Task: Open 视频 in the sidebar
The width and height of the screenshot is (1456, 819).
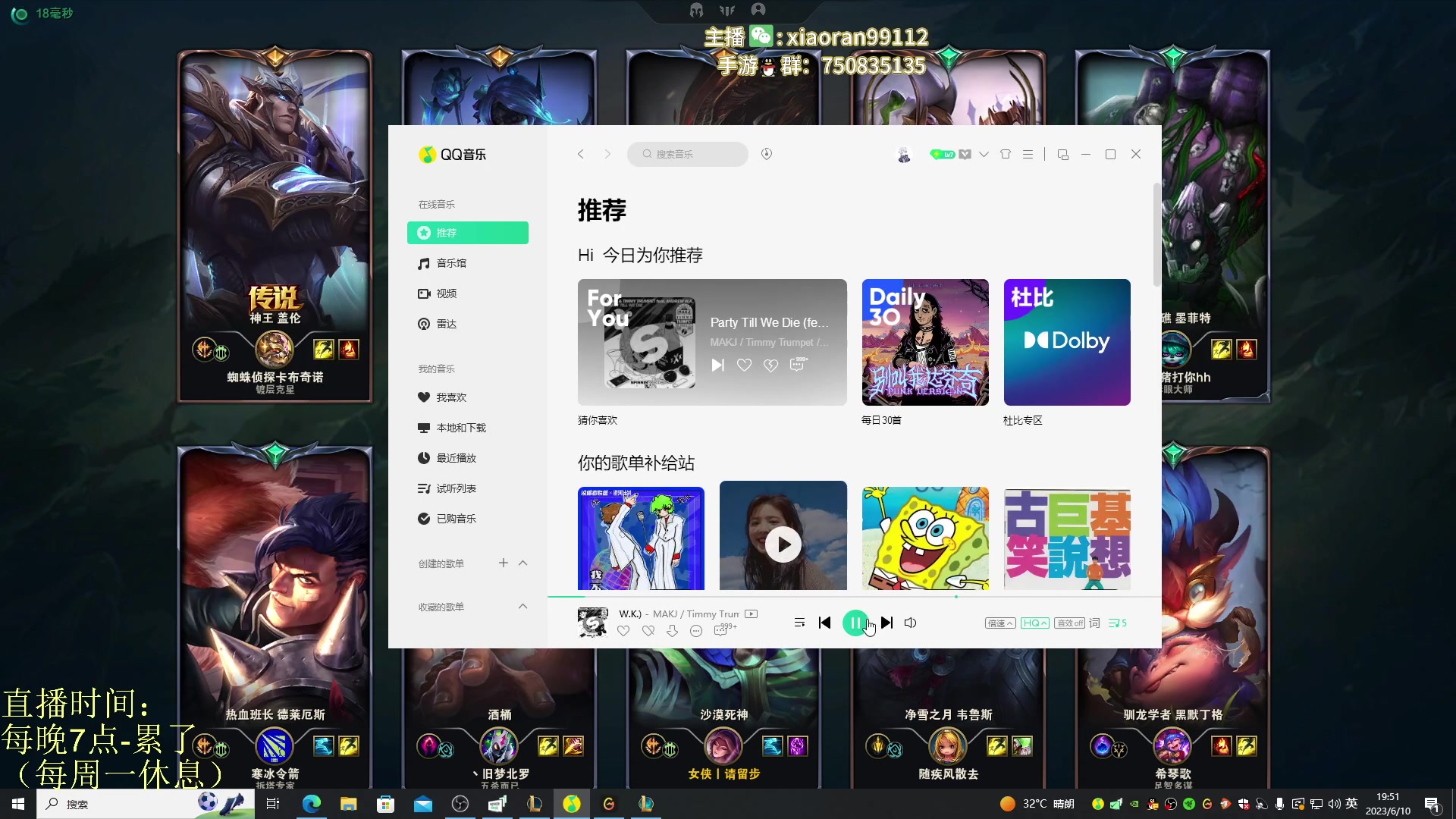Action: pyautogui.click(x=468, y=293)
